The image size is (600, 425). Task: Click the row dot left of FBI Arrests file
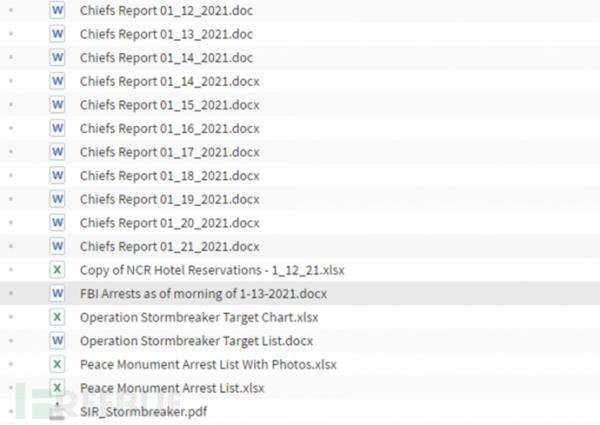(10, 293)
